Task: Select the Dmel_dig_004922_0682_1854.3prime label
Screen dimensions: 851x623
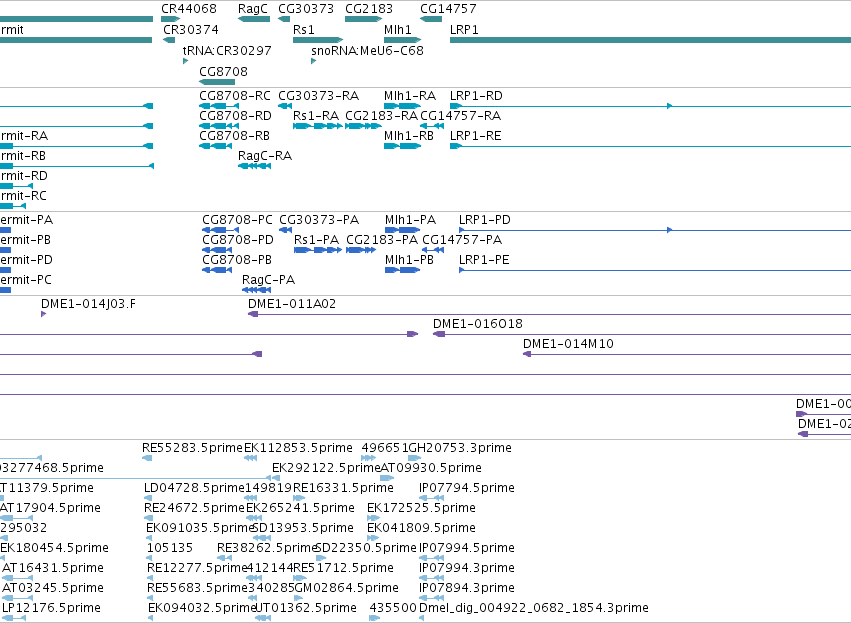Action: click(x=534, y=609)
